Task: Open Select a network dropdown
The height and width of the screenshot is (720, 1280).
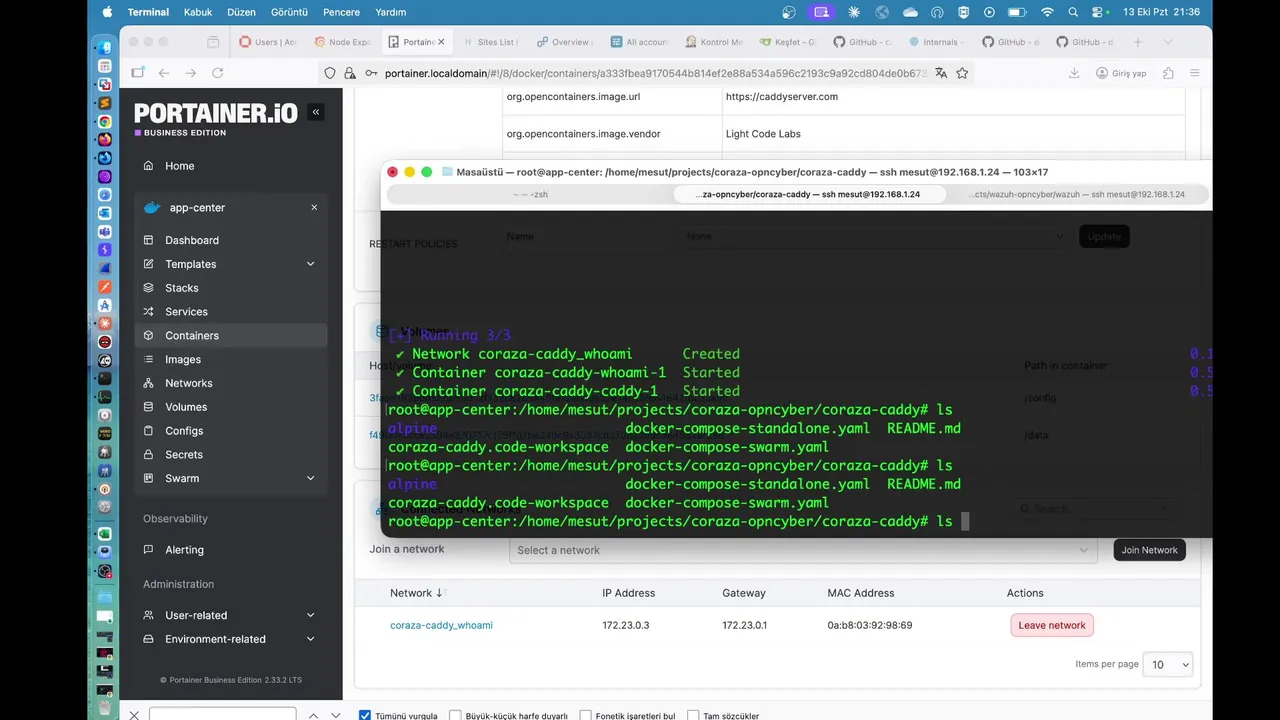Action: coord(802,550)
